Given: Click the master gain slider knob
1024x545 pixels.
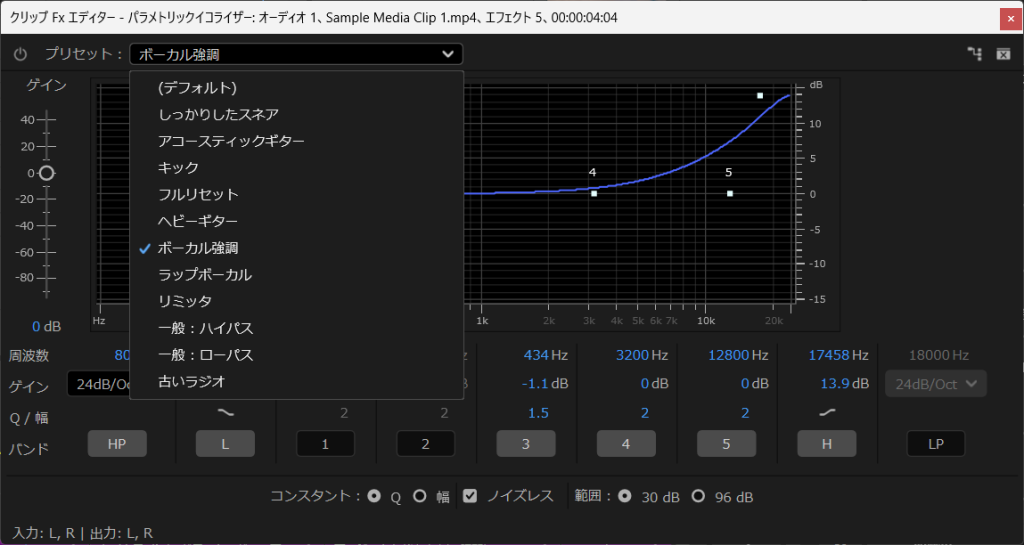Looking at the screenshot, I should (46, 173).
